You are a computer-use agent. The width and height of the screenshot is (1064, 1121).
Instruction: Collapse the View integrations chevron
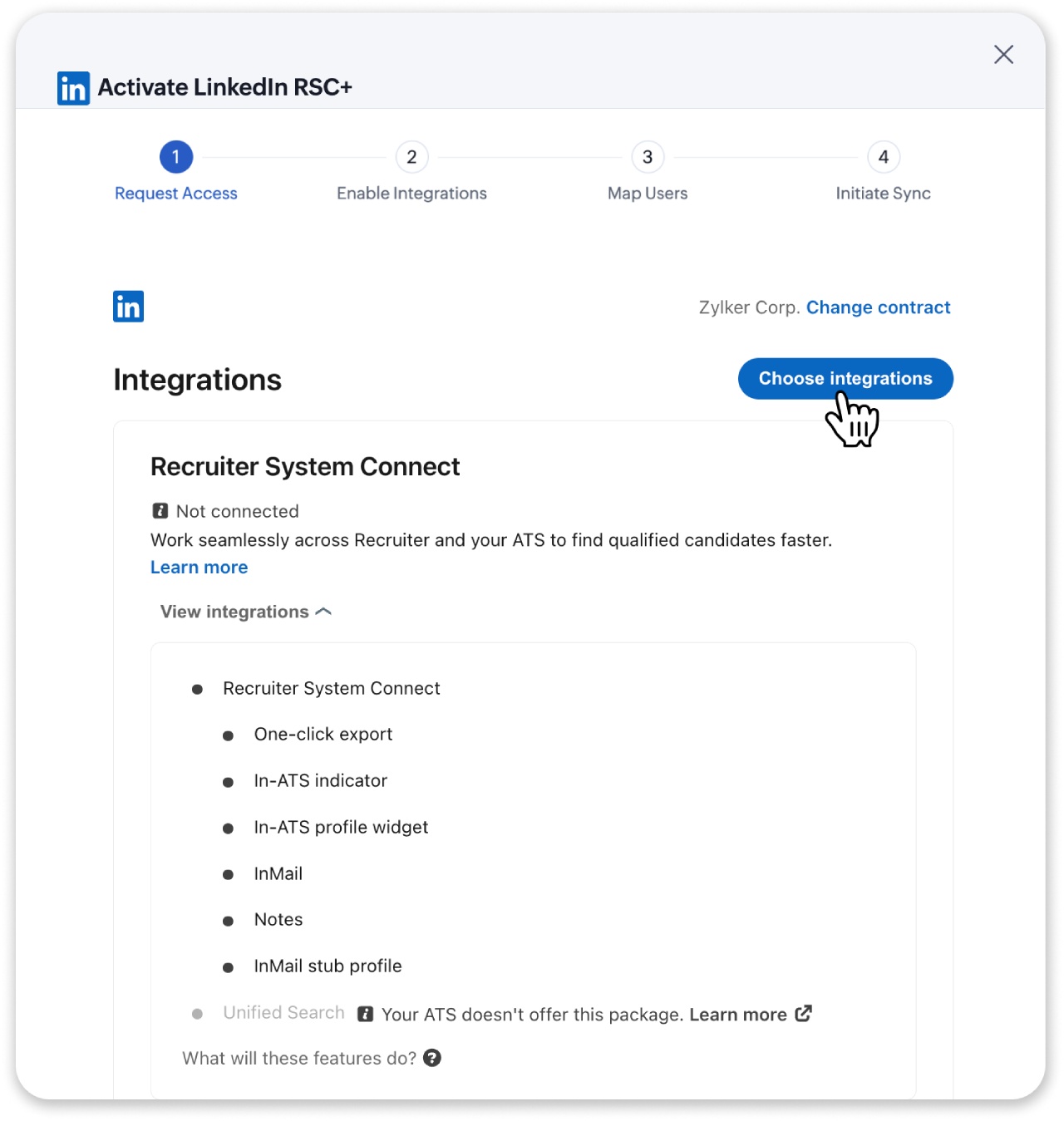(x=324, y=612)
